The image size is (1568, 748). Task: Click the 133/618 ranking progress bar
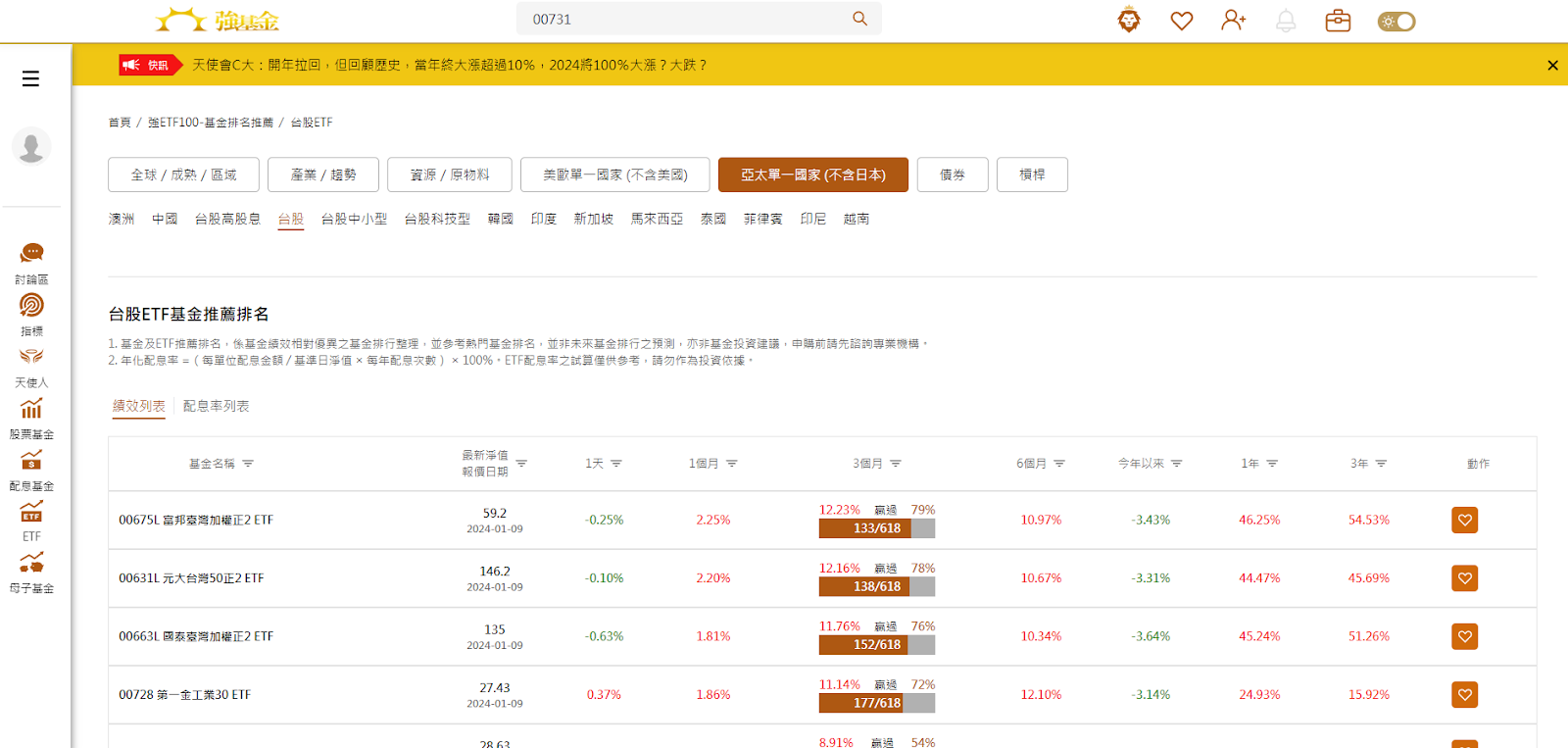877,528
